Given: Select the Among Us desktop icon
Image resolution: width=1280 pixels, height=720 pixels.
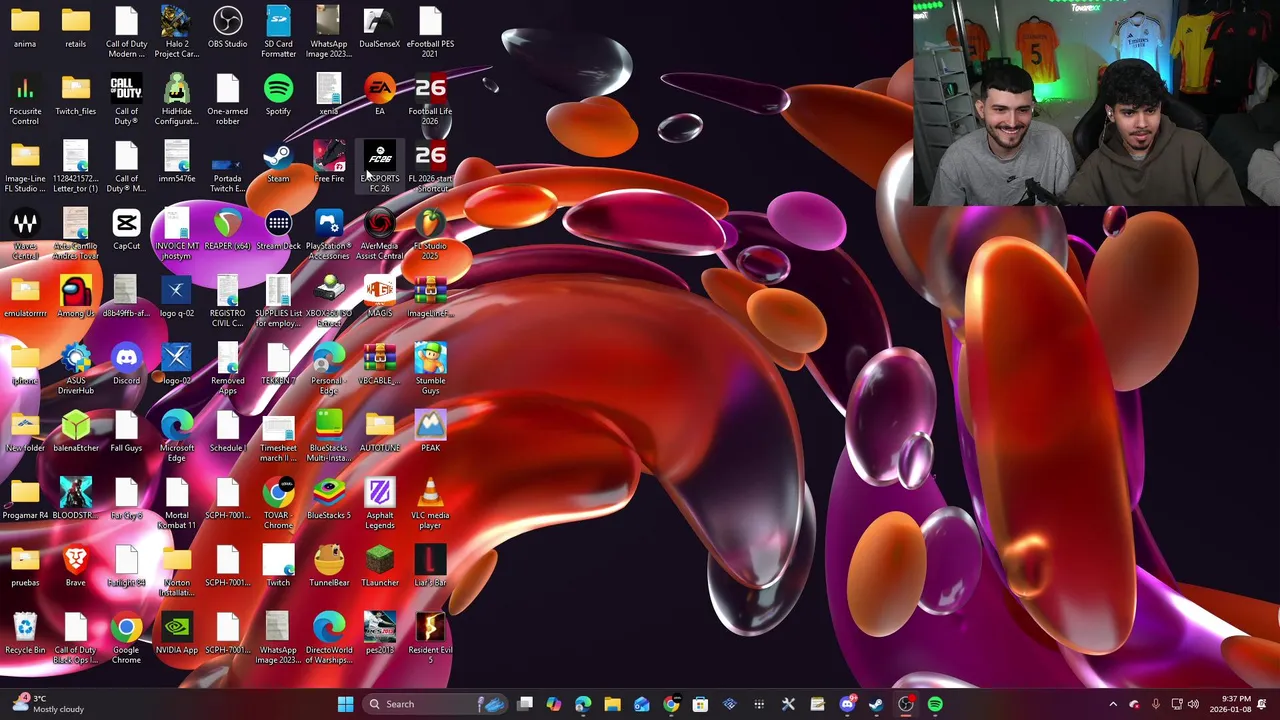Looking at the screenshot, I should click(75, 298).
